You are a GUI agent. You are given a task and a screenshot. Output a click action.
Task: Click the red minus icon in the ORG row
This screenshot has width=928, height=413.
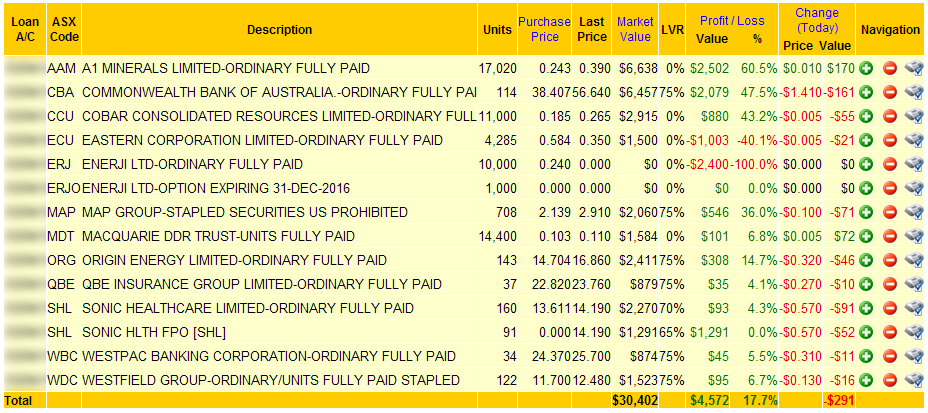click(890, 260)
